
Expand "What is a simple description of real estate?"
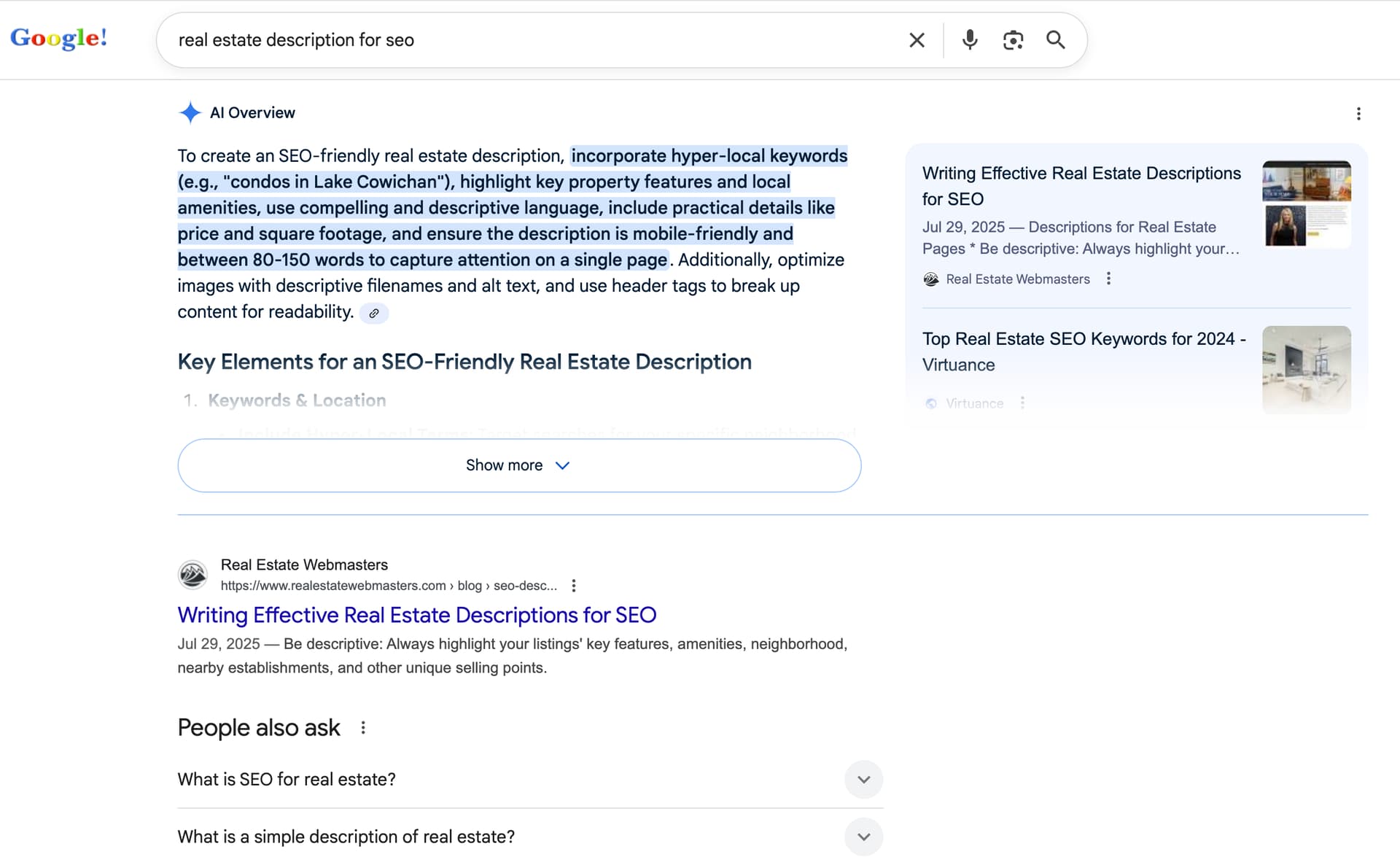click(x=863, y=837)
